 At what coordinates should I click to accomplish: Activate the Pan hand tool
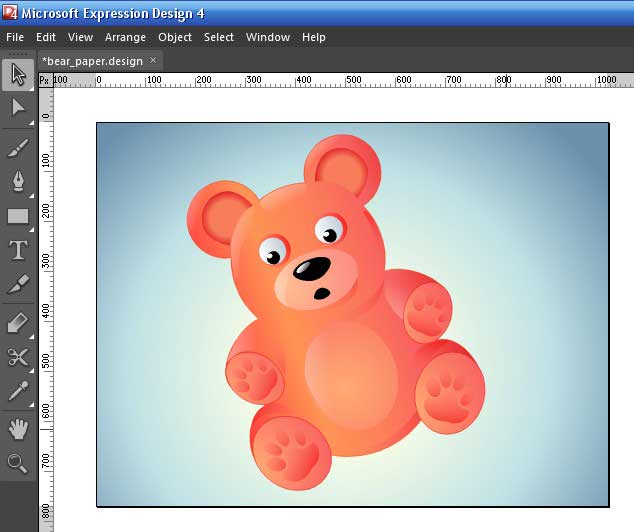18,429
